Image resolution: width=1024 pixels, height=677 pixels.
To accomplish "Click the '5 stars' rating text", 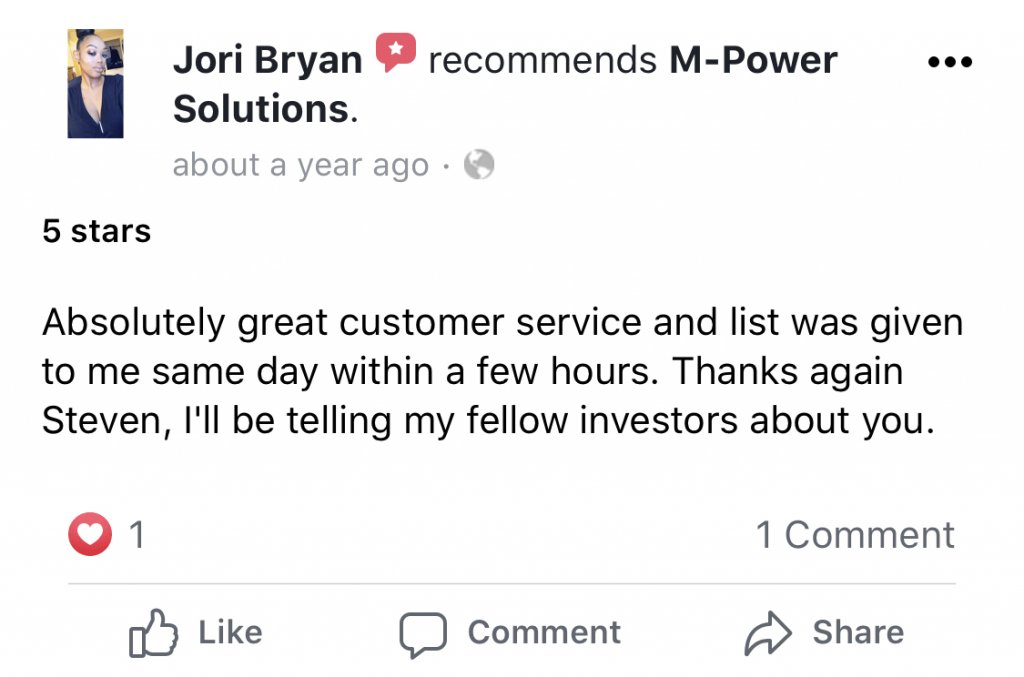I will (x=97, y=231).
